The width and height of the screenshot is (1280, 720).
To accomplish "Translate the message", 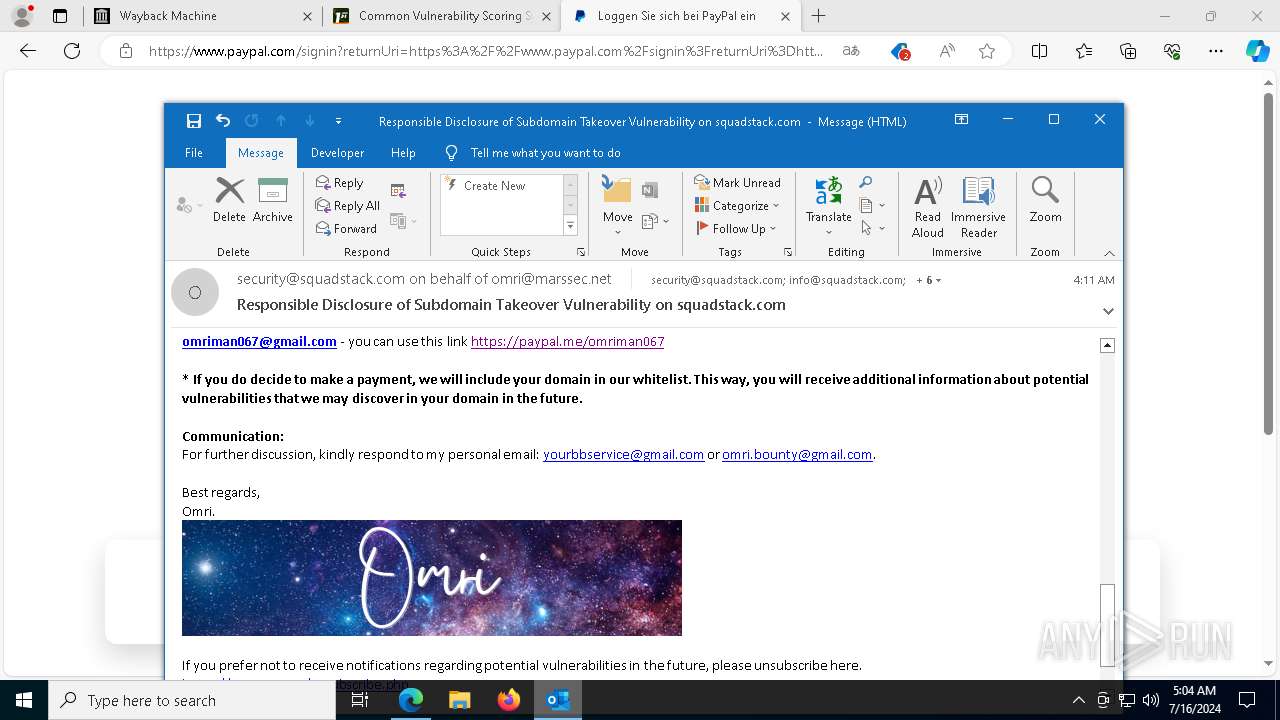I will pos(829,205).
